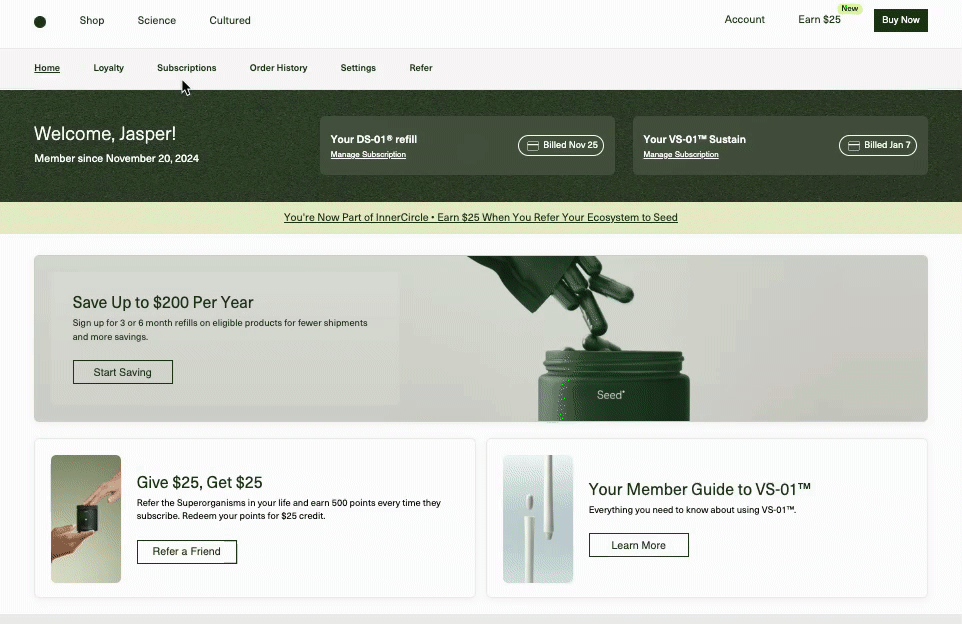Click the Seed dark circle logo
The height and width of the screenshot is (624, 962).
40,22
